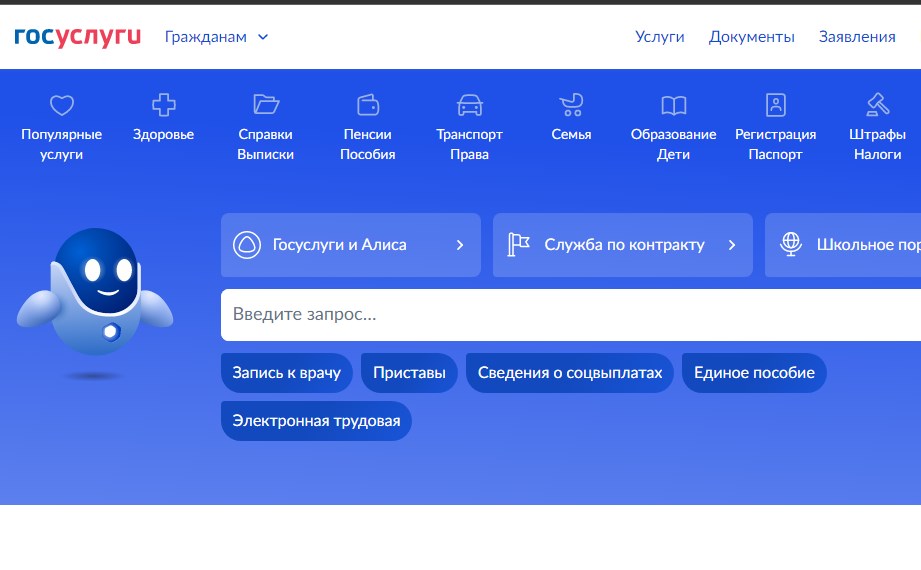Expand the chevron next to Гражданам
This screenshot has height=570, width=921.
pos(263,37)
